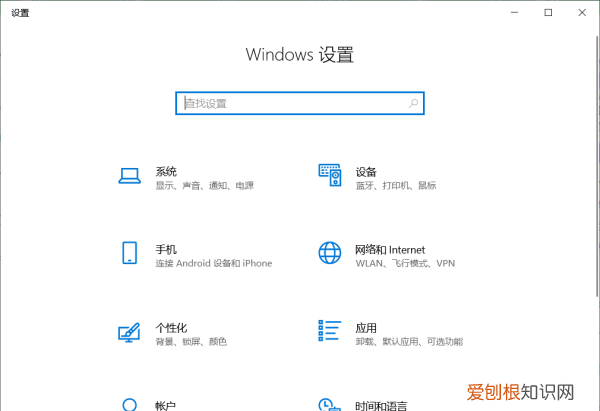Screen dimensions: 600x411
Task: Open the 帐户 settings category label
Action: 166,406
